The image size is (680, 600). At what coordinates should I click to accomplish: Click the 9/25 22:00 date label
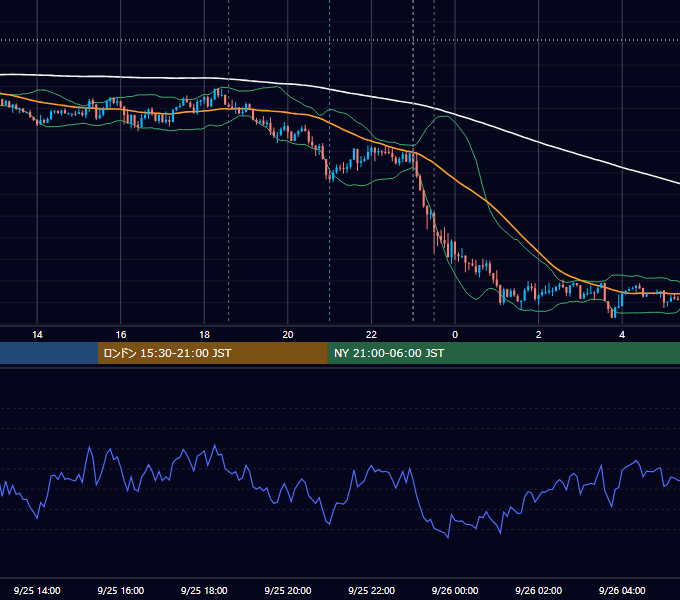coord(371,590)
